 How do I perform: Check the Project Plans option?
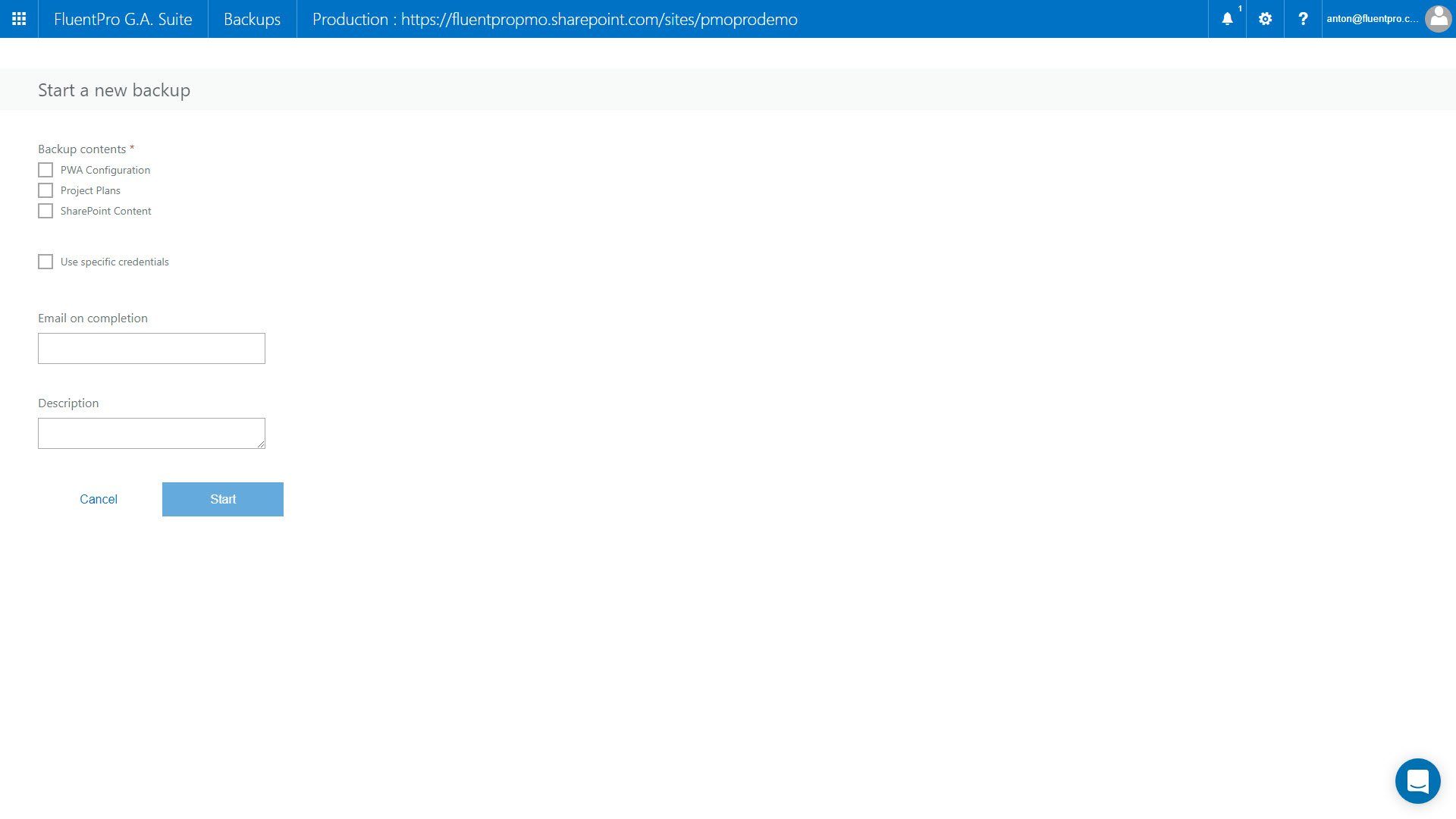click(x=45, y=190)
